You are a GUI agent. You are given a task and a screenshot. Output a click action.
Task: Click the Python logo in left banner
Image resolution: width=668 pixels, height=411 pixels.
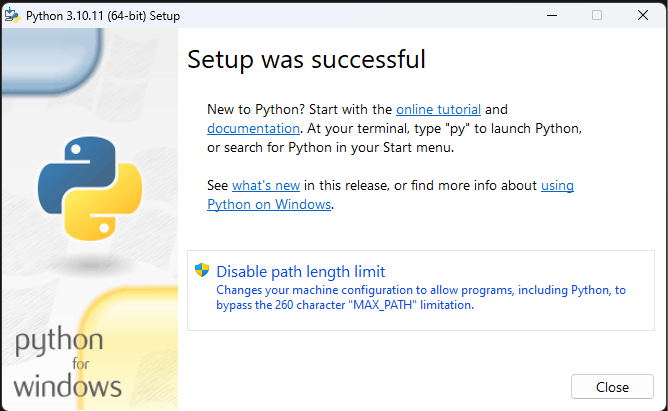pos(90,189)
